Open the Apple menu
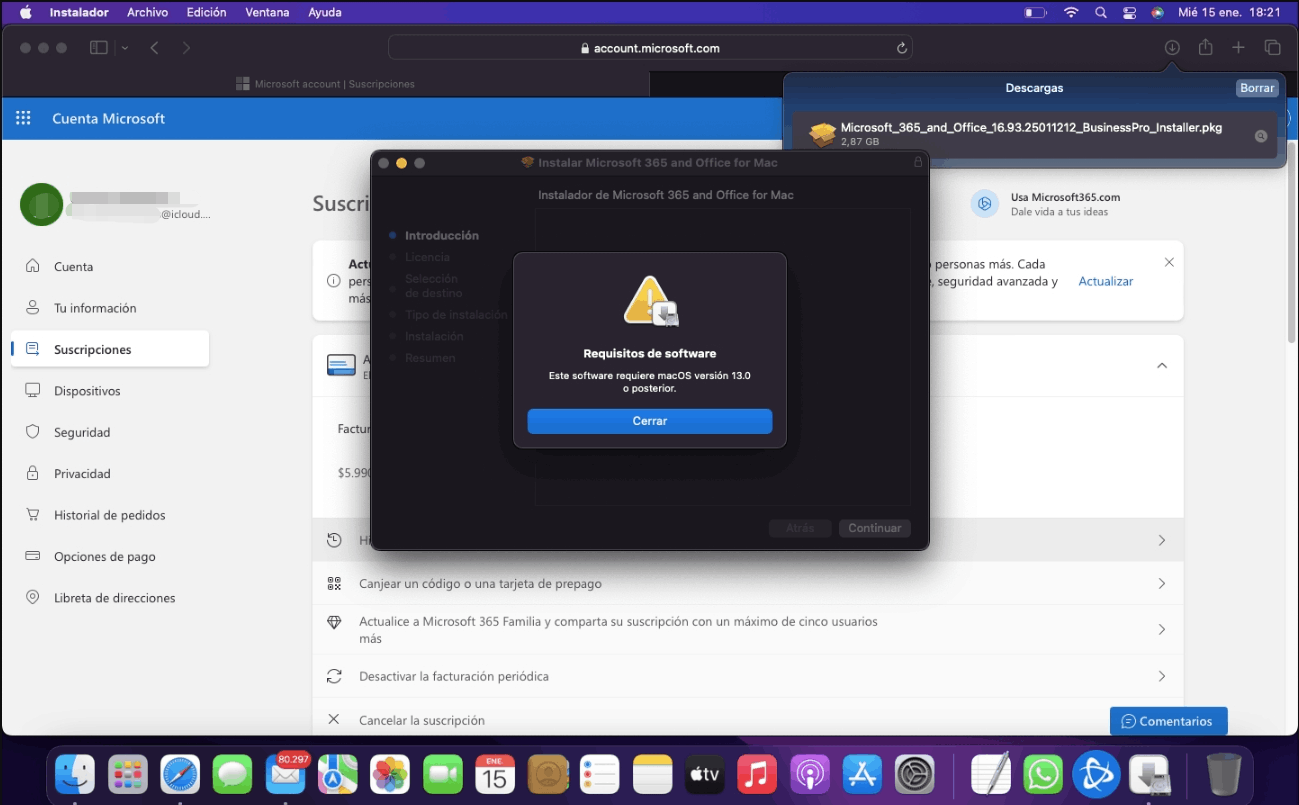Image resolution: width=1299 pixels, height=805 pixels. [x=26, y=13]
